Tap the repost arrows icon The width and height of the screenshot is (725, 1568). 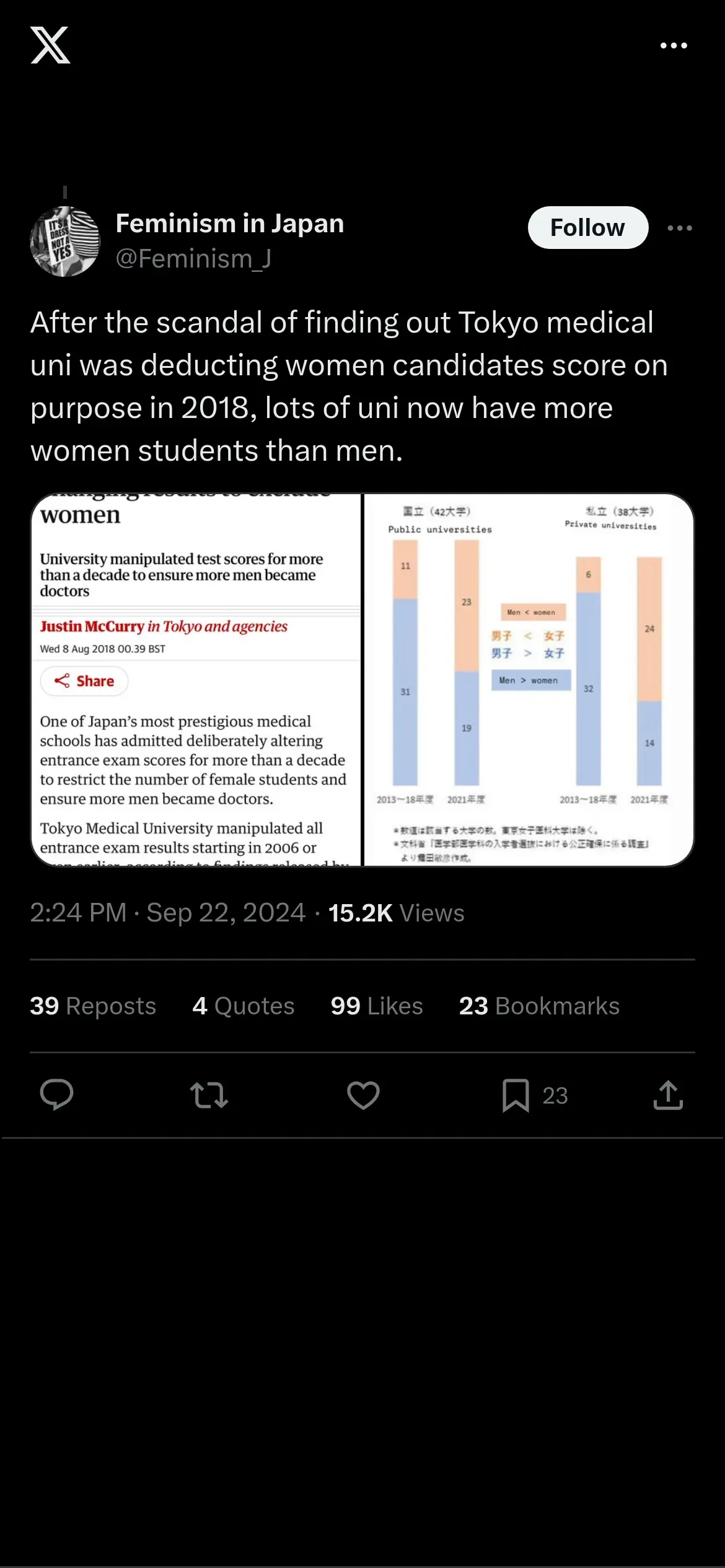click(x=209, y=1095)
